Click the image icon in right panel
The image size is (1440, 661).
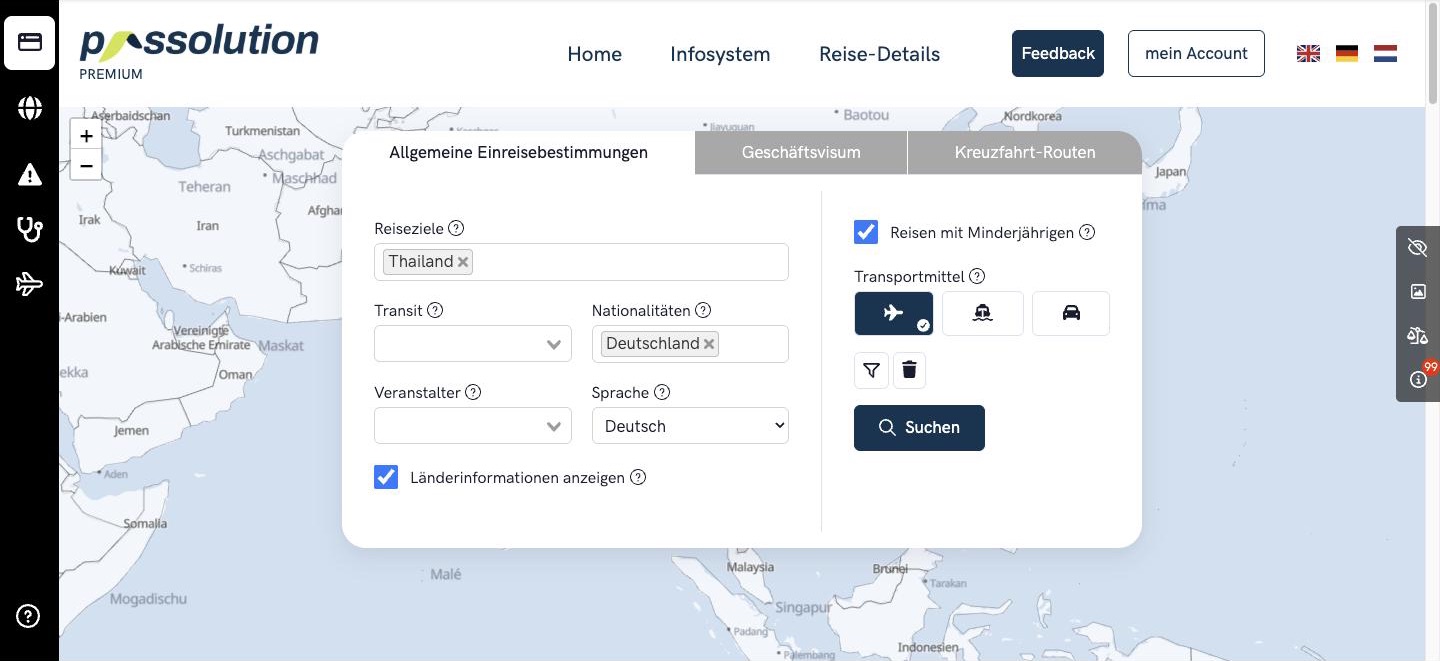[x=1417, y=292]
